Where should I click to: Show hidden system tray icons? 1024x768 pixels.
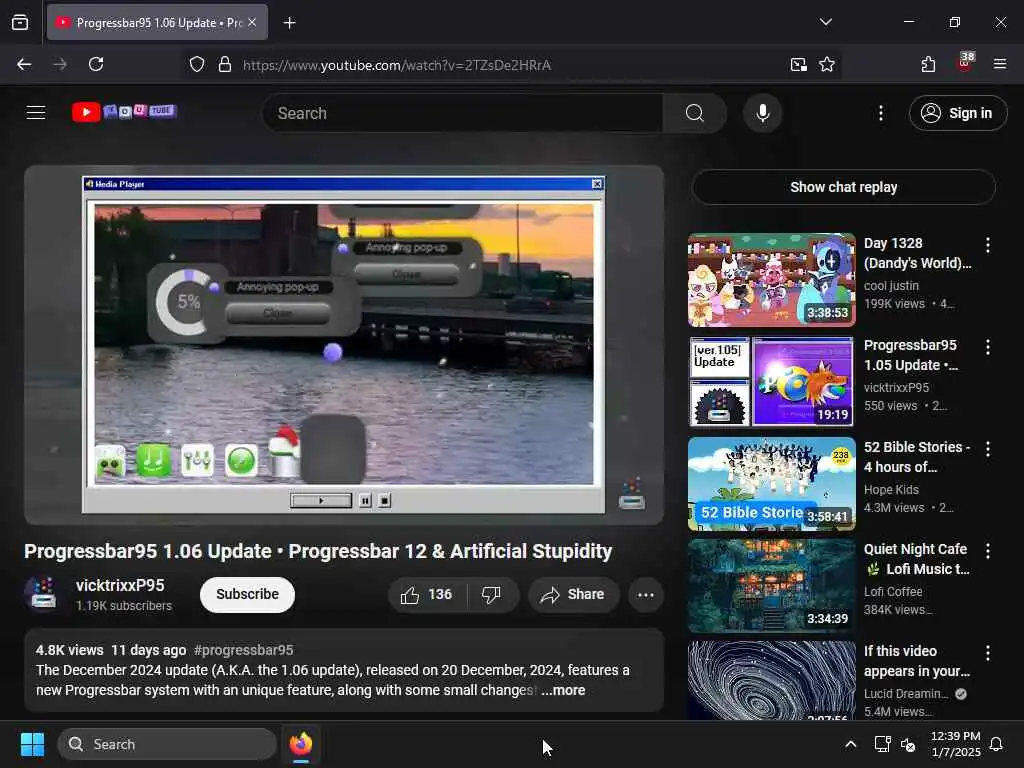(850, 744)
